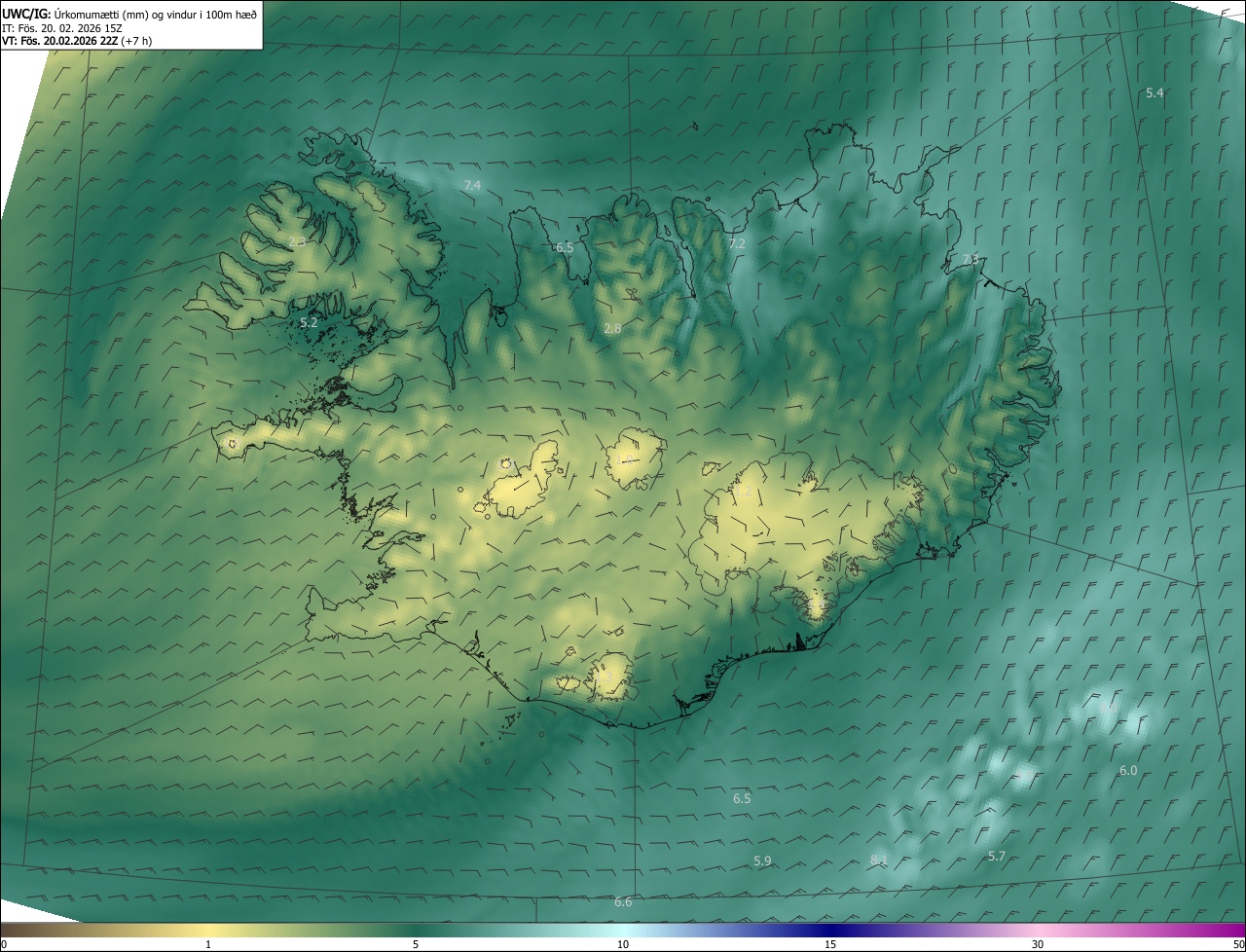
Task: Click the "50" tick on the color scale
Action: pyautogui.click(x=1238, y=944)
